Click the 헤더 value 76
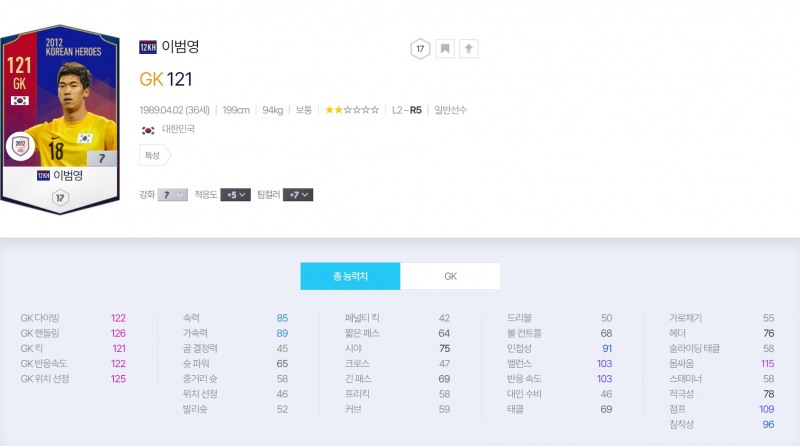Screen dimensions: 800x446 pos(769,333)
